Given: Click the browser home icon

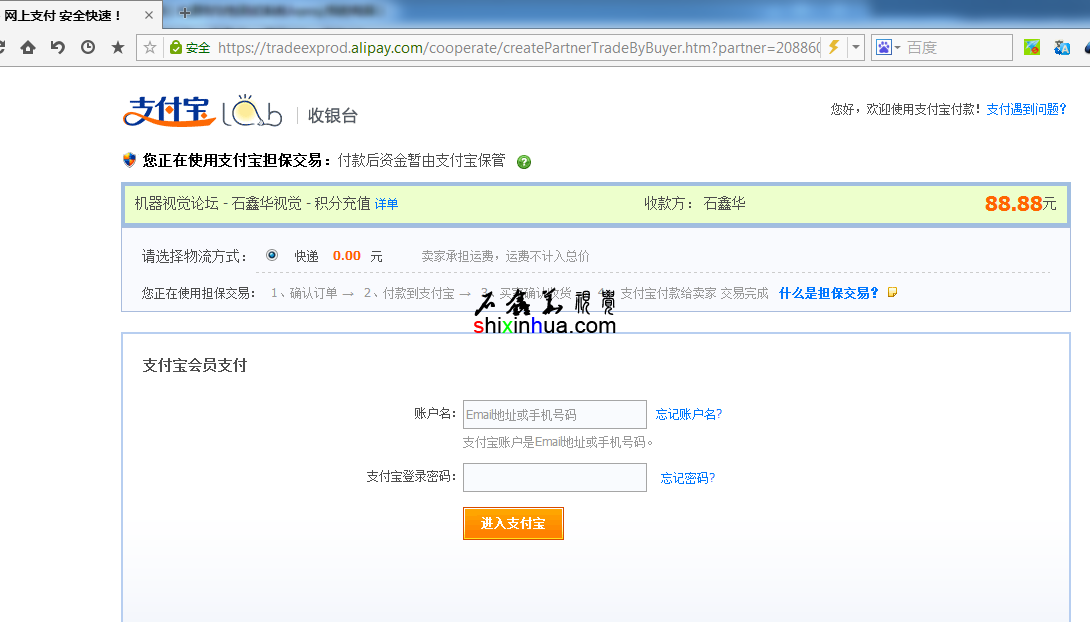Looking at the screenshot, I should (x=28, y=47).
